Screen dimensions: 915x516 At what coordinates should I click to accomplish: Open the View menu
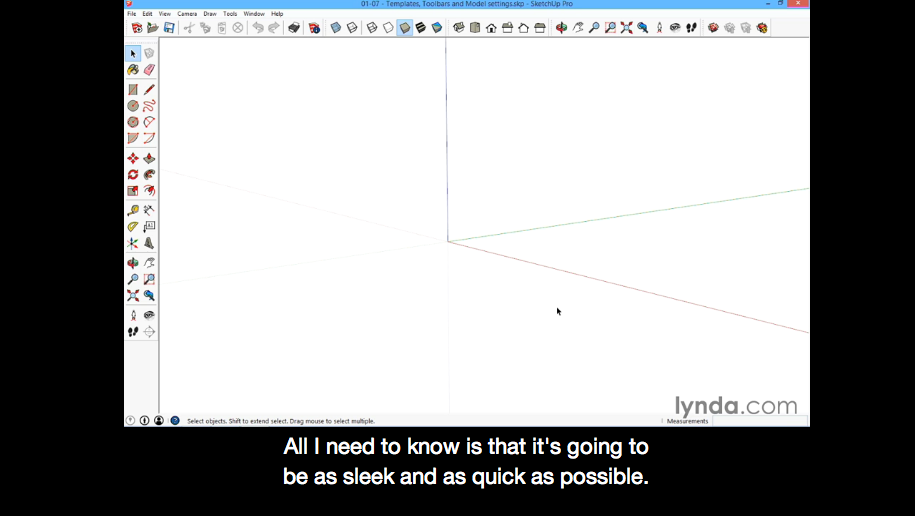(165, 13)
